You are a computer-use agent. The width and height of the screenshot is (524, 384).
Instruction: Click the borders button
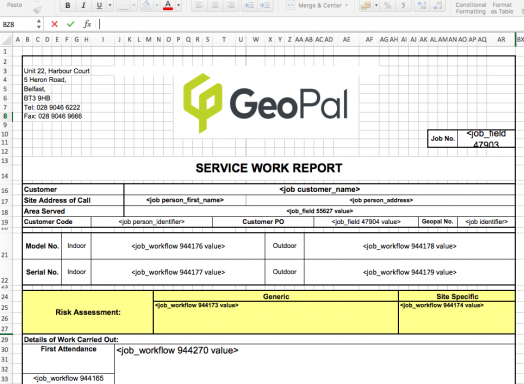(x=123, y=5)
